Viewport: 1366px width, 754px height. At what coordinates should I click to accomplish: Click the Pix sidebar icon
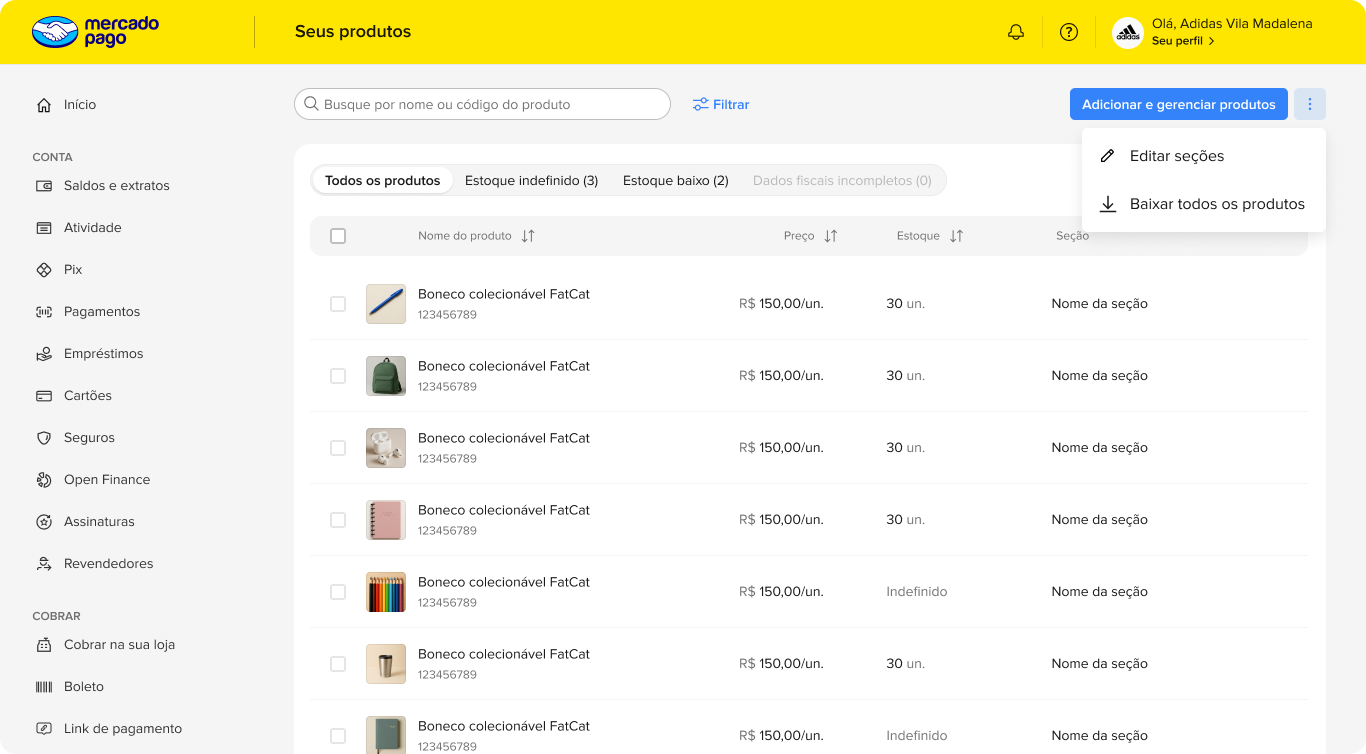(44, 270)
